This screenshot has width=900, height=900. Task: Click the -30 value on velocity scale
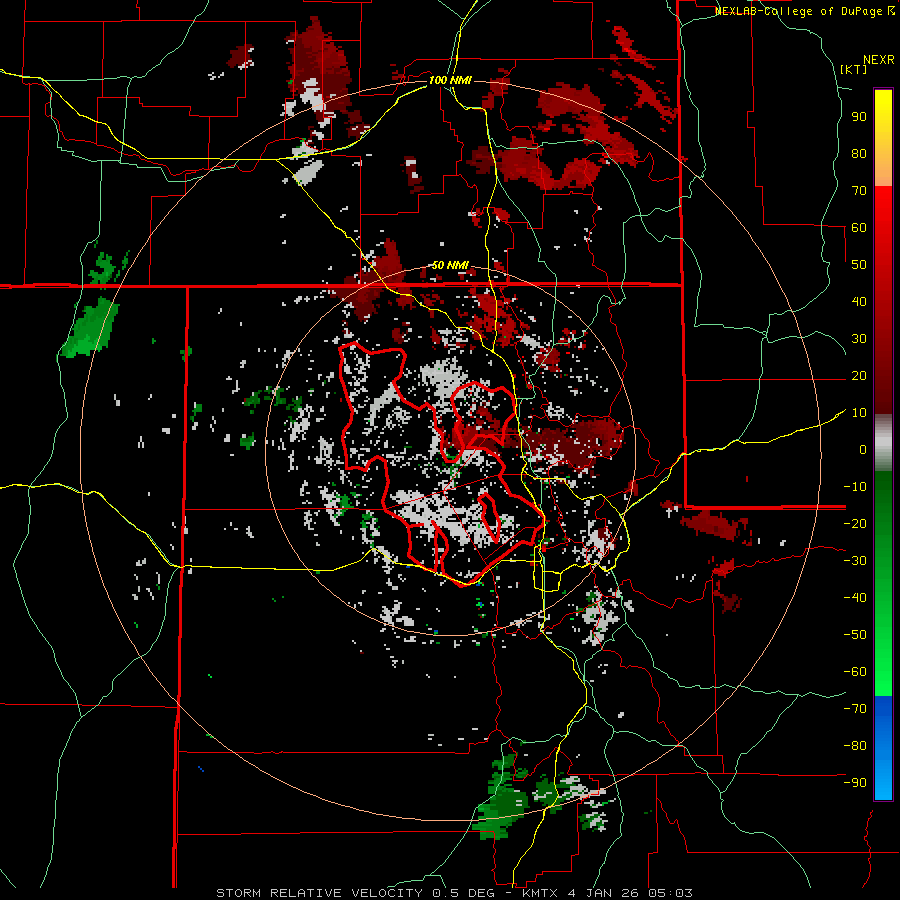855,561
